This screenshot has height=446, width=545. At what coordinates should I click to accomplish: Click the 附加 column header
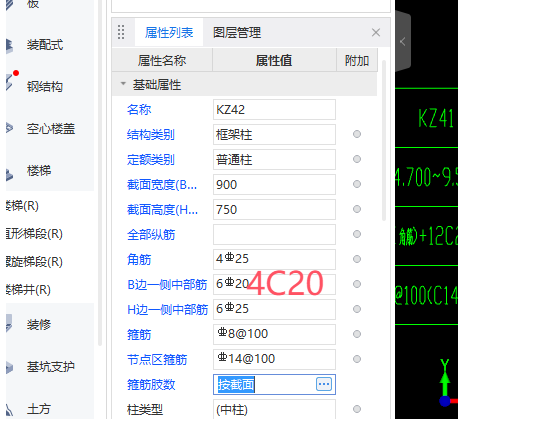coord(357,60)
